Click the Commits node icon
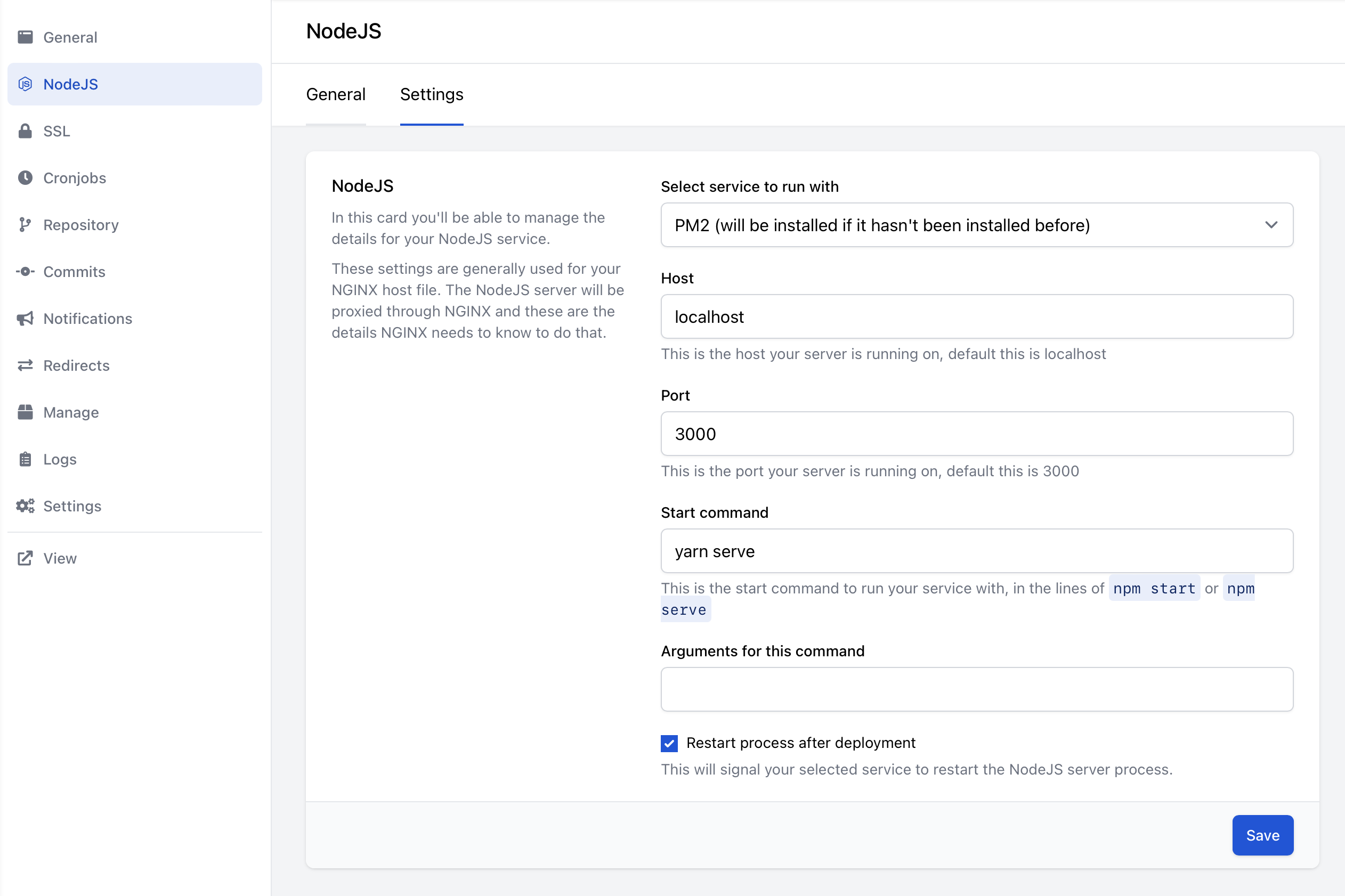 click(25, 272)
